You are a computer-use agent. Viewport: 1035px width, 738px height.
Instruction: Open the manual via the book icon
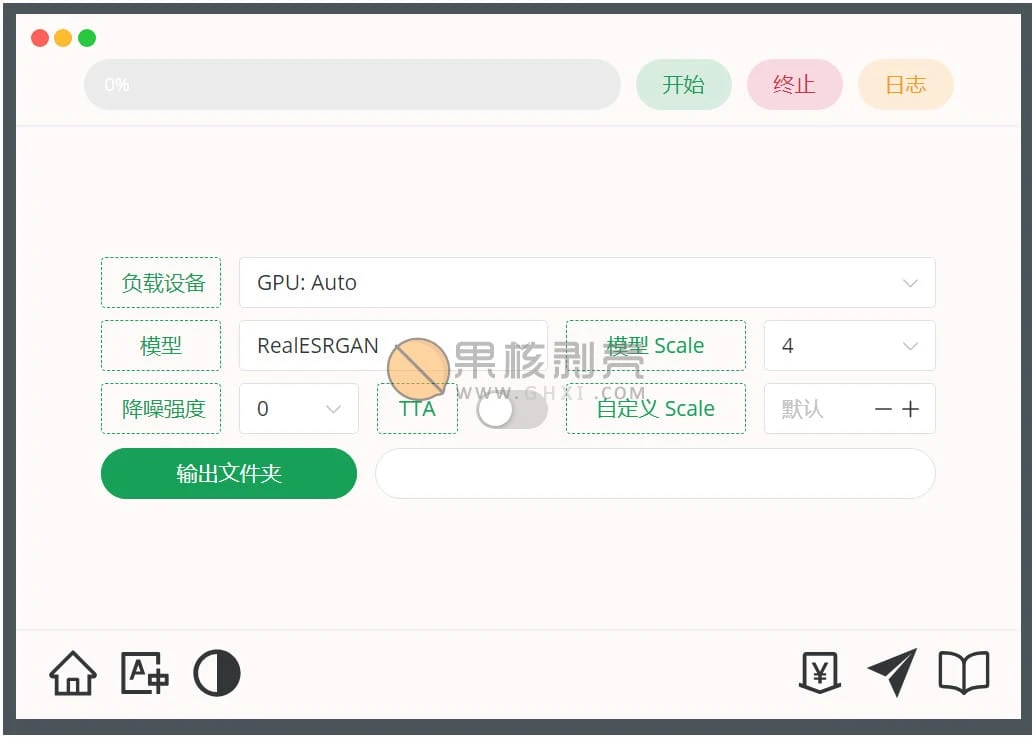coord(963,673)
